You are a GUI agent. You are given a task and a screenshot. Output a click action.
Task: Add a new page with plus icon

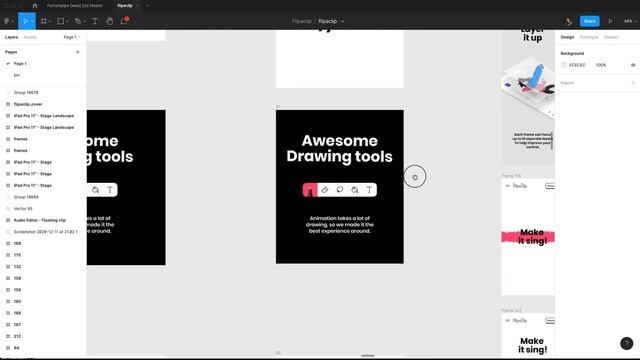tap(78, 52)
